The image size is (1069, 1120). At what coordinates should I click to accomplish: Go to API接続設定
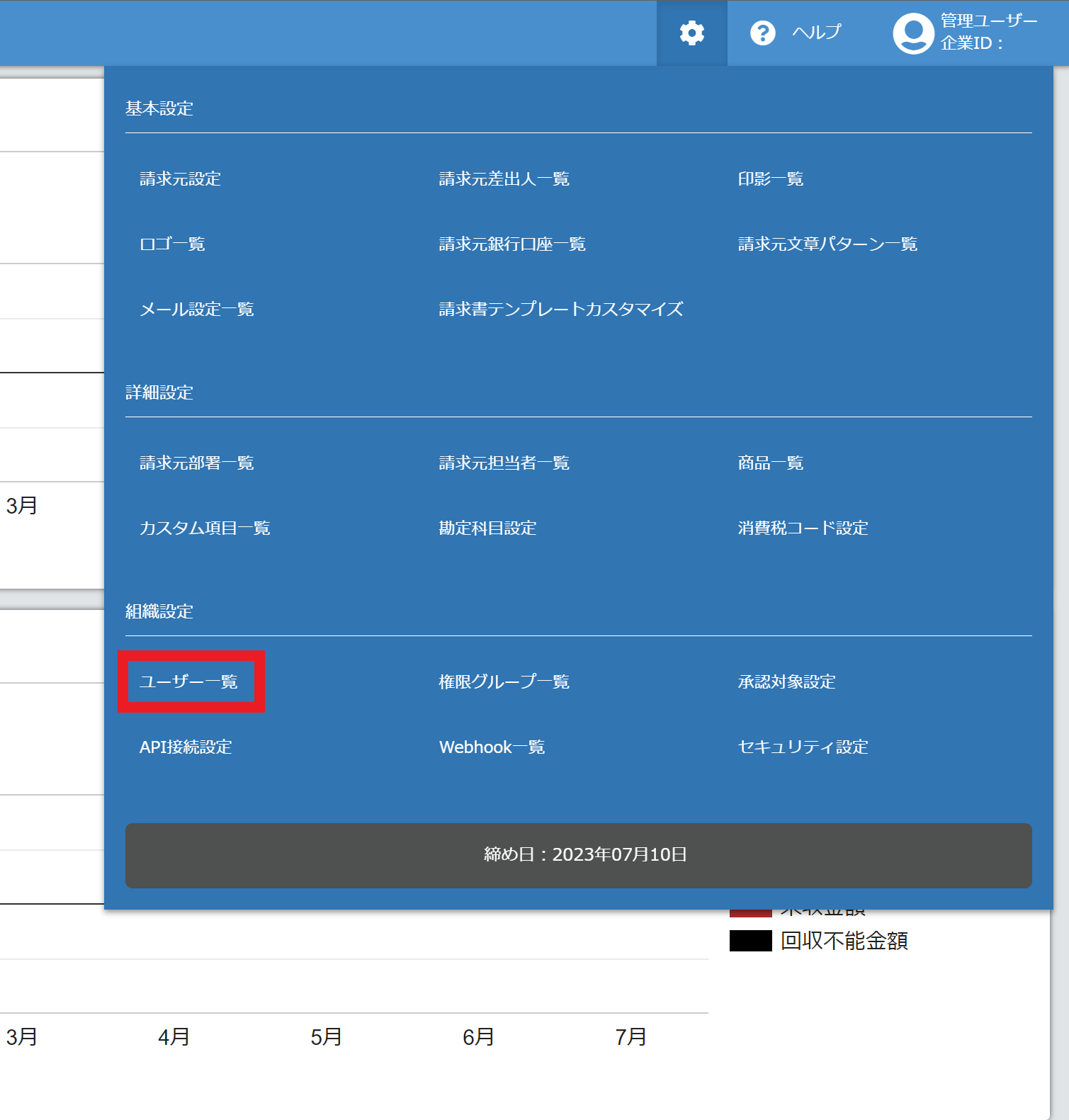point(186,747)
